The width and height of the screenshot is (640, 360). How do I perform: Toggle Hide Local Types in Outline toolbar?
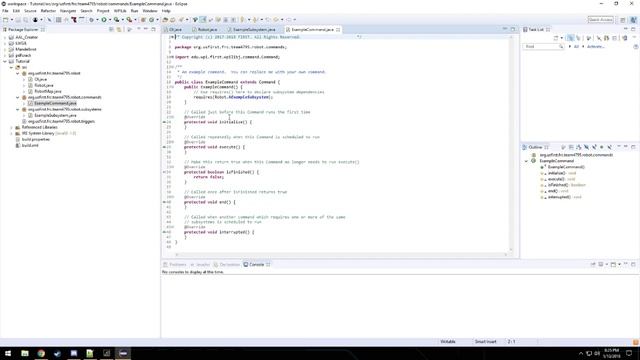[609, 147]
